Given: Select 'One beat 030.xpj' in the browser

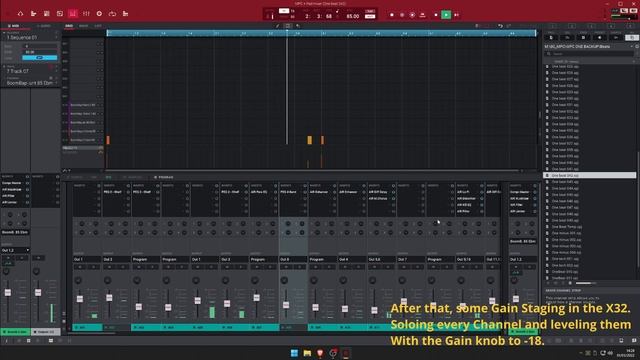Looking at the screenshot, I should 565,98.
